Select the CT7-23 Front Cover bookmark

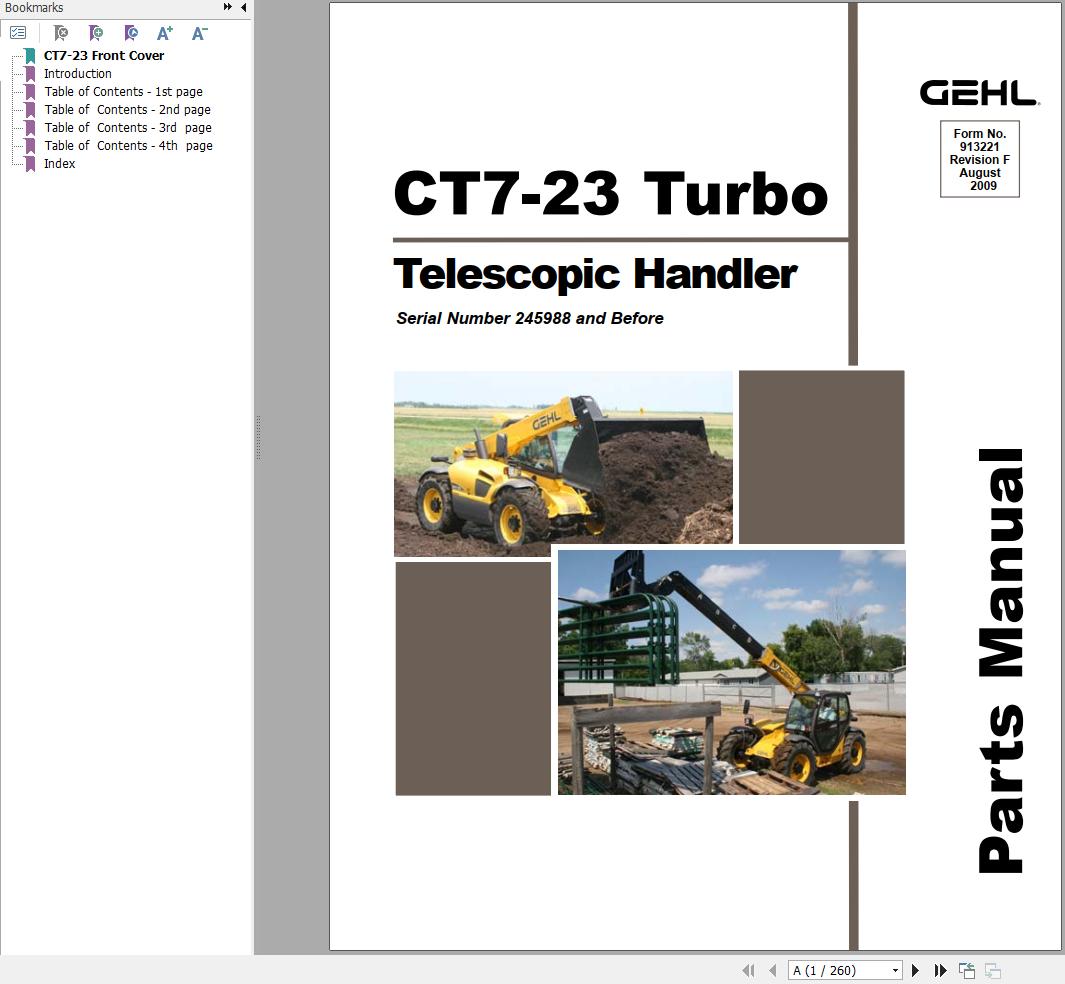click(104, 56)
